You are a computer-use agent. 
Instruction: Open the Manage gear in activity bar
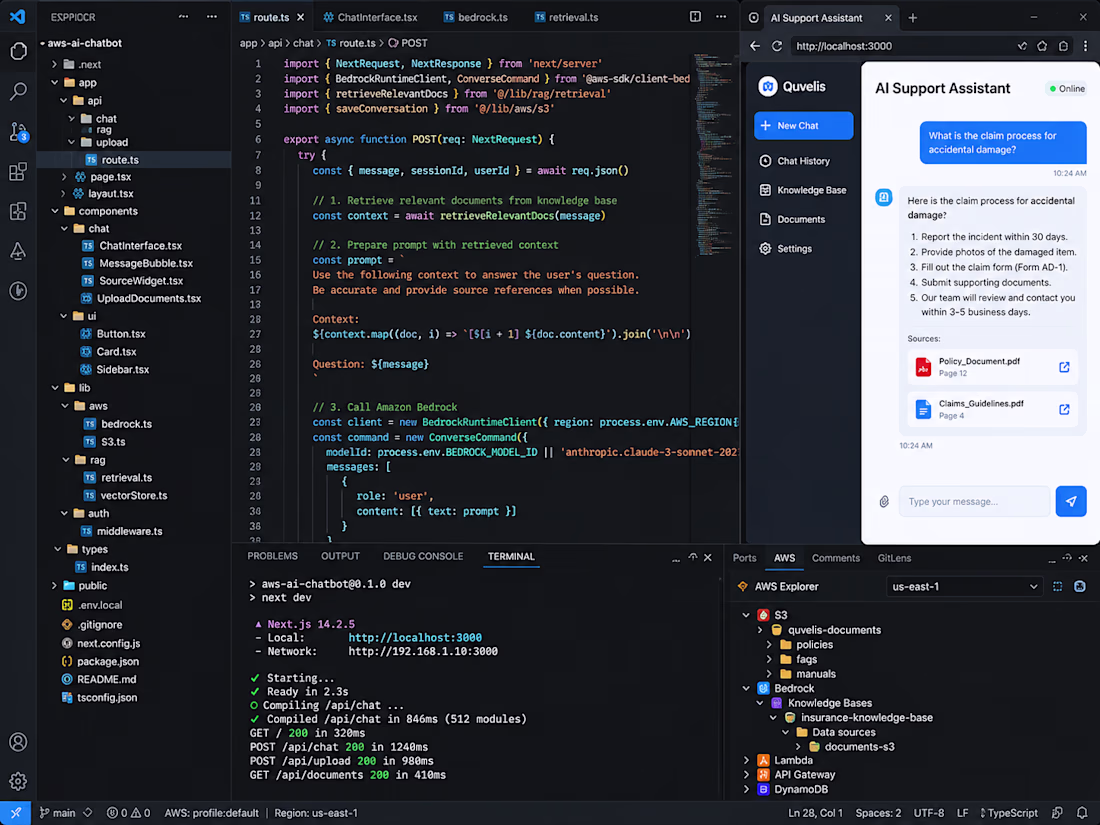click(18, 781)
